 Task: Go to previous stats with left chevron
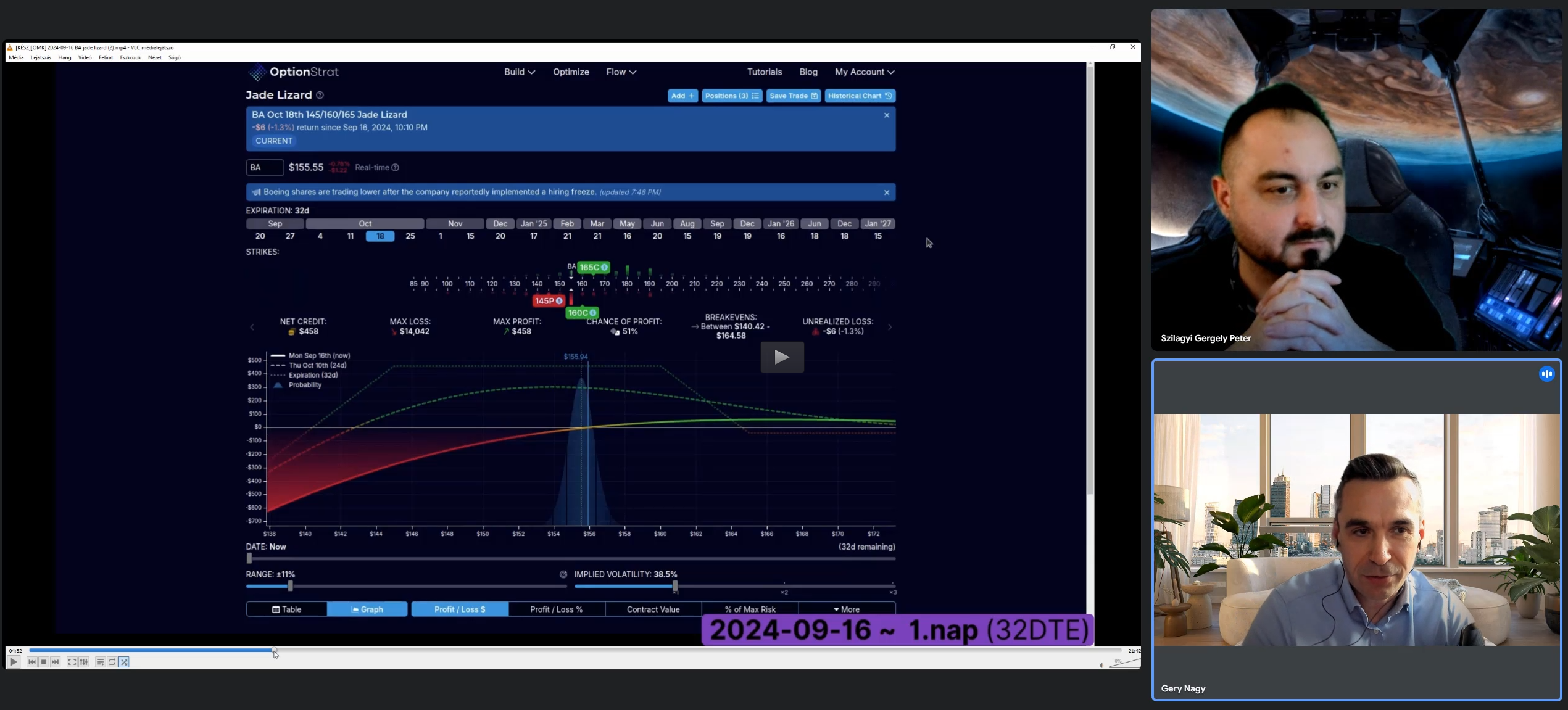pos(252,327)
